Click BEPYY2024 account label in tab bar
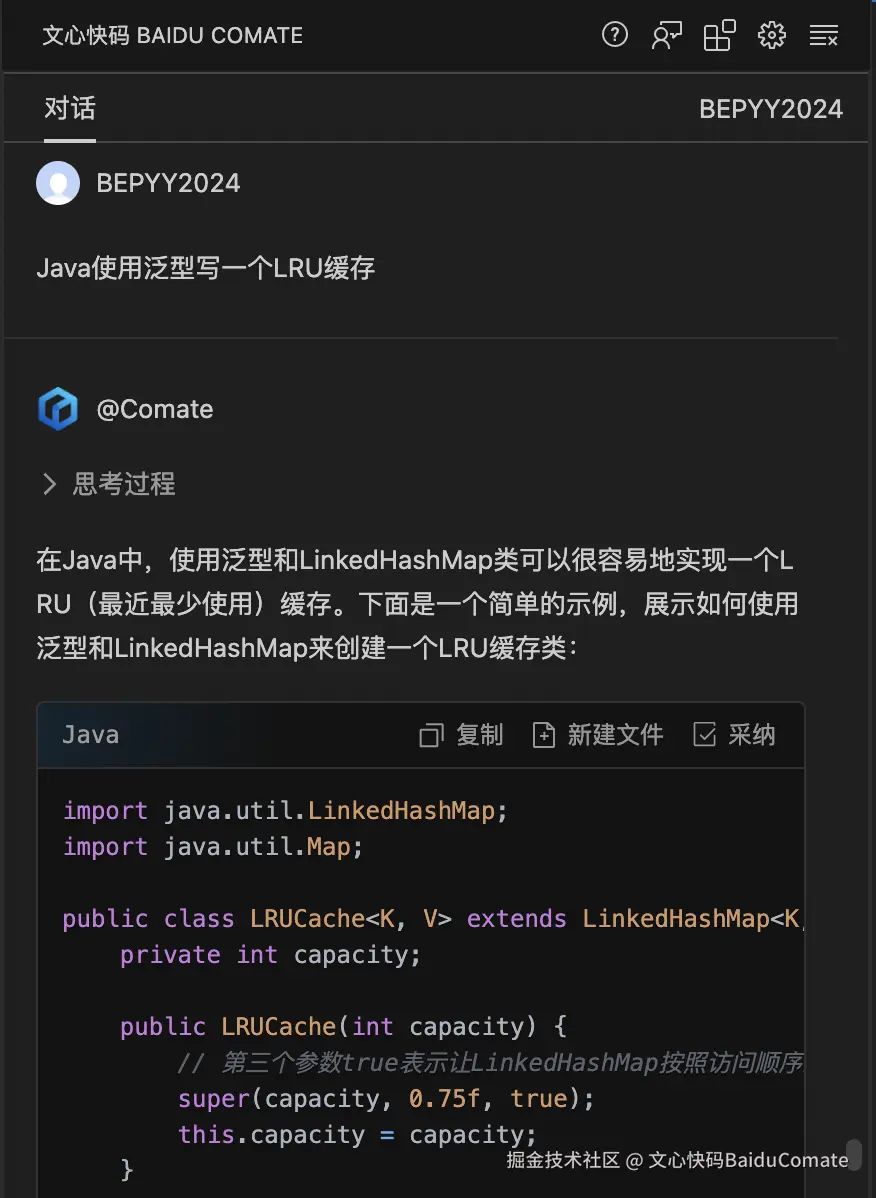The height and width of the screenshot is (1198, 876). [770, 108]
